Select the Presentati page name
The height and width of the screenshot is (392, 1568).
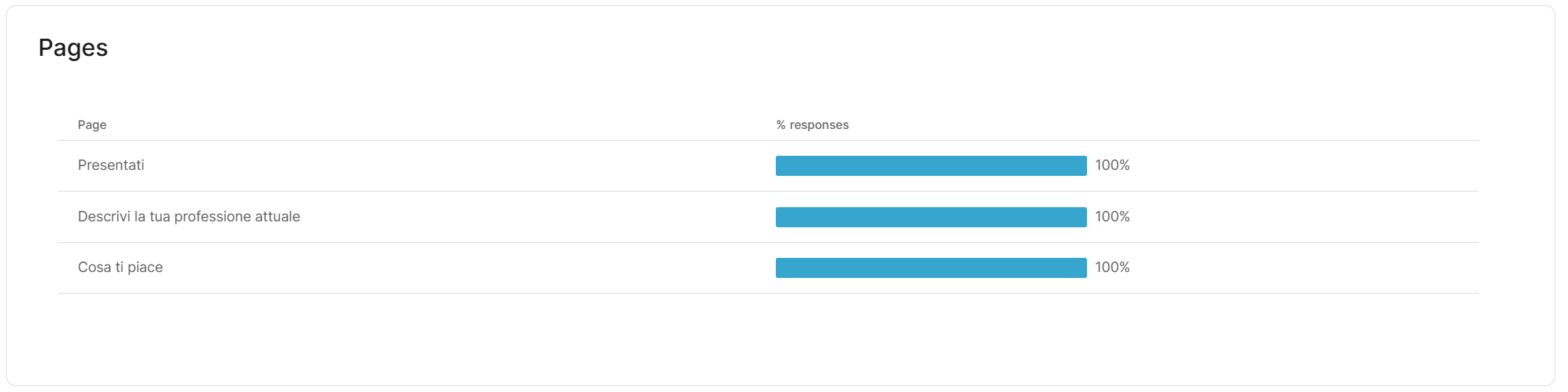[x=111, y=165]
